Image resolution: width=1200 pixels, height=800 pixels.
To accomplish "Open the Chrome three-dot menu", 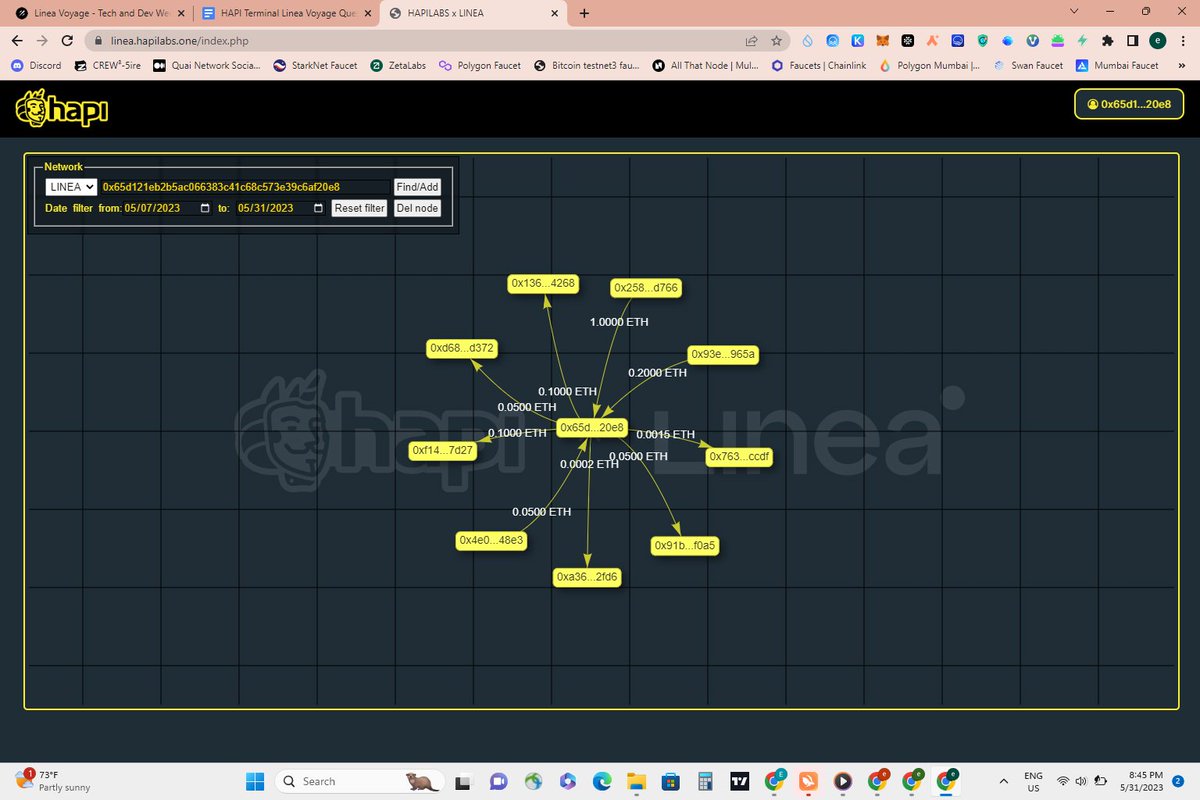I will [1183, 41].
